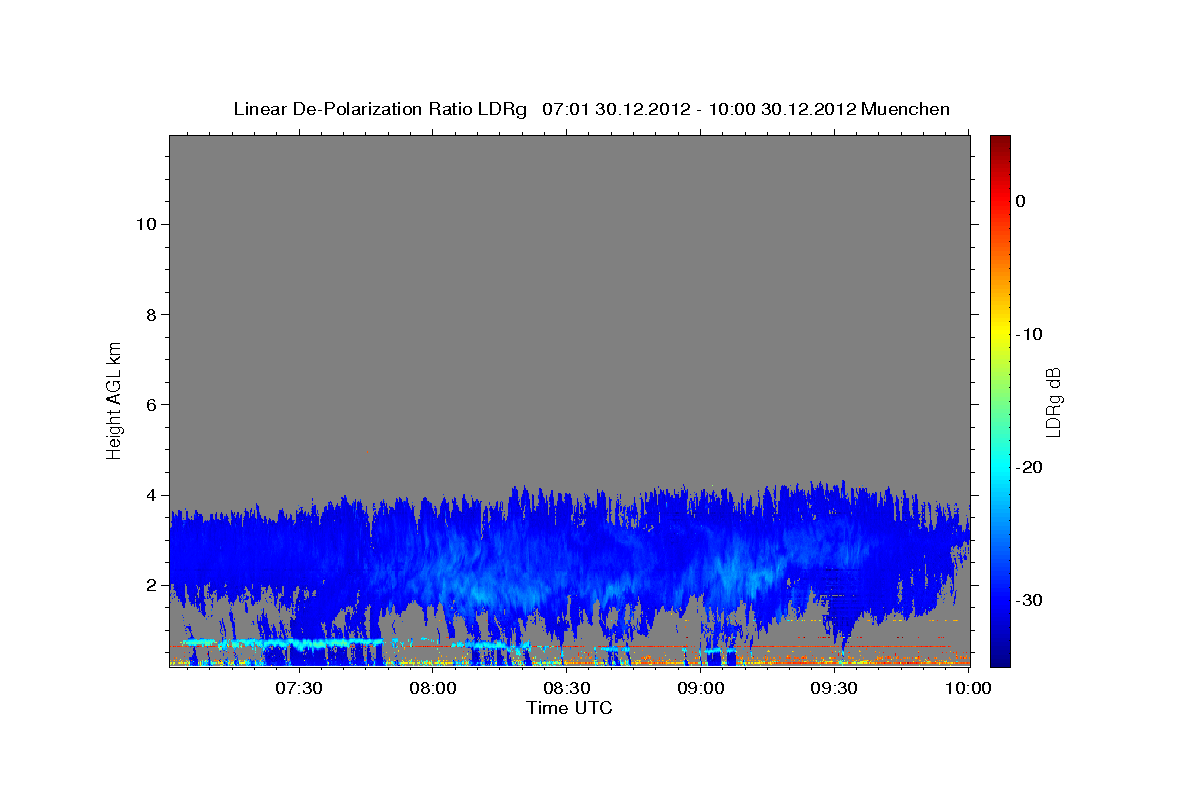
Task: Click the colorbar tick label "-30"
Action: 1029,600
